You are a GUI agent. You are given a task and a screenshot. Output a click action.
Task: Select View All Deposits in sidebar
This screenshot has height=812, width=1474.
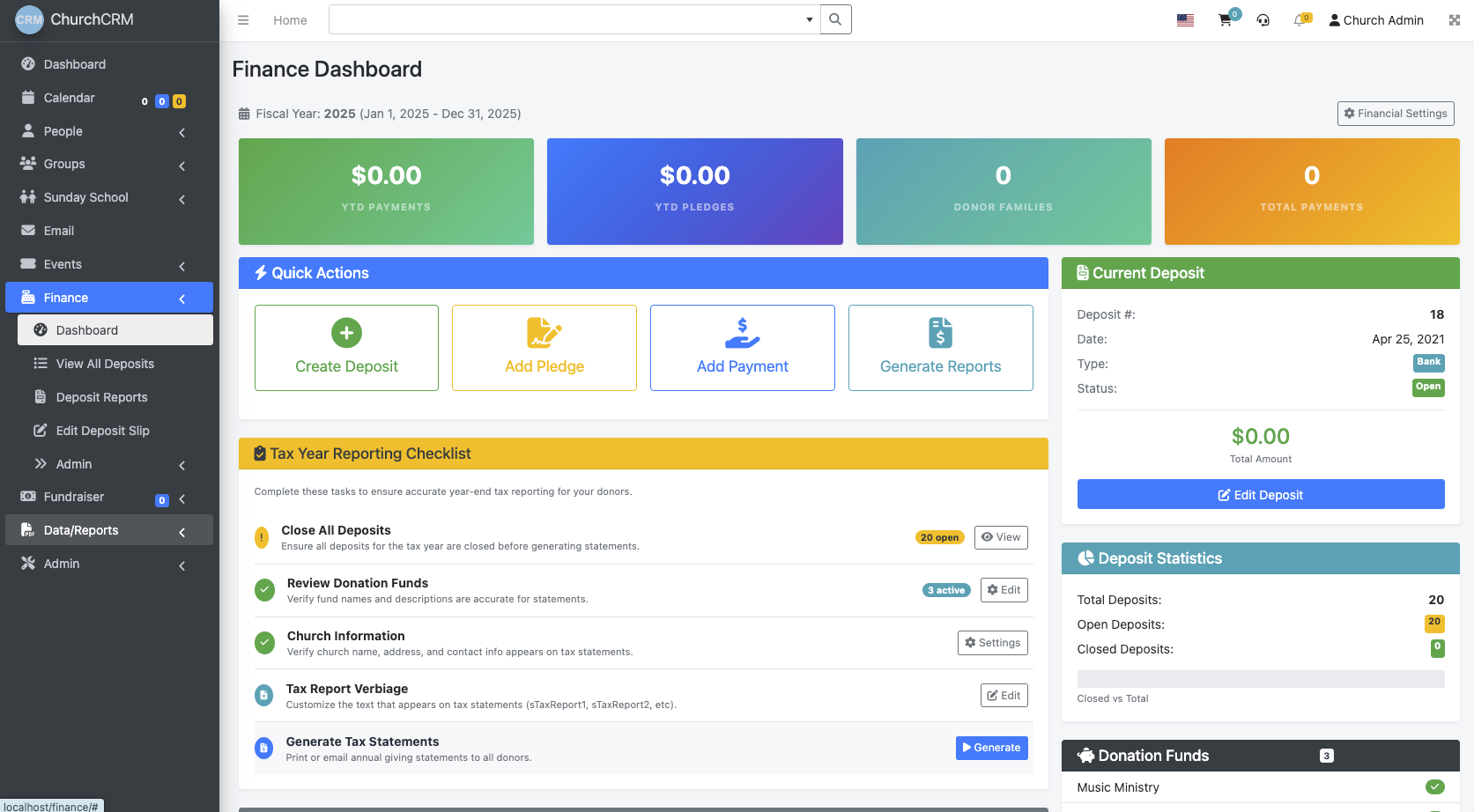[103, 364]
